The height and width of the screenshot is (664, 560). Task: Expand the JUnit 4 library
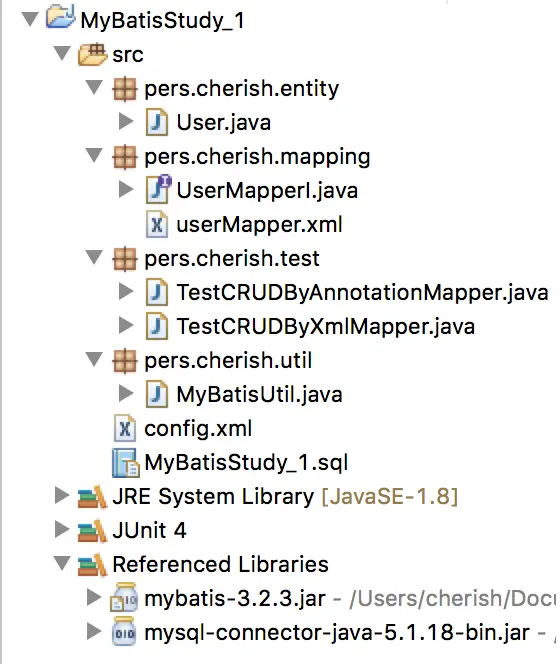coord(62,529)
